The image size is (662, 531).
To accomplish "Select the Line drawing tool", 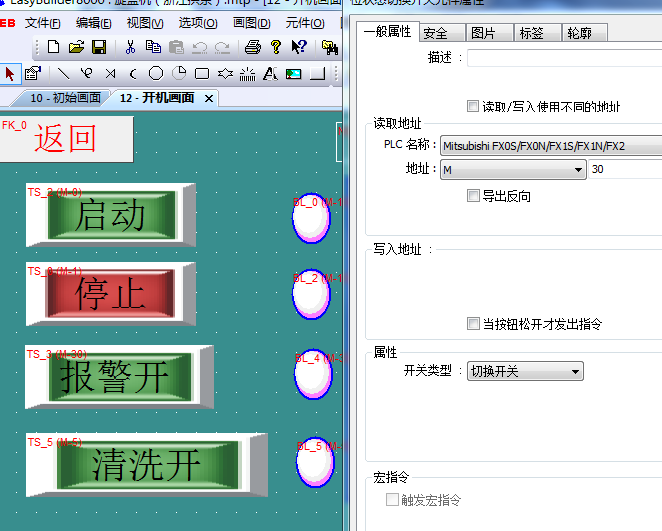I will pyautogui.click(x=63, y=73).
